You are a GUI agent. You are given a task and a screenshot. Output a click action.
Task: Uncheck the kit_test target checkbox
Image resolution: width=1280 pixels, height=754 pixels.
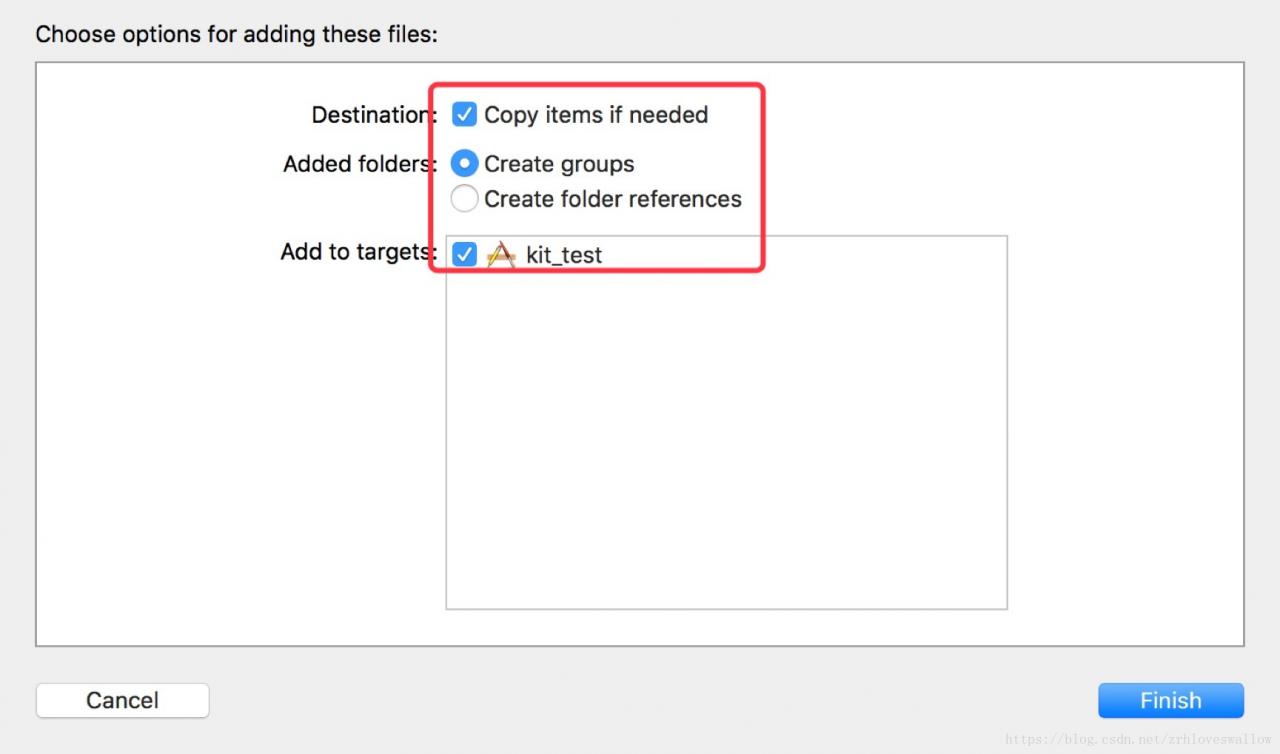point(464,255)
